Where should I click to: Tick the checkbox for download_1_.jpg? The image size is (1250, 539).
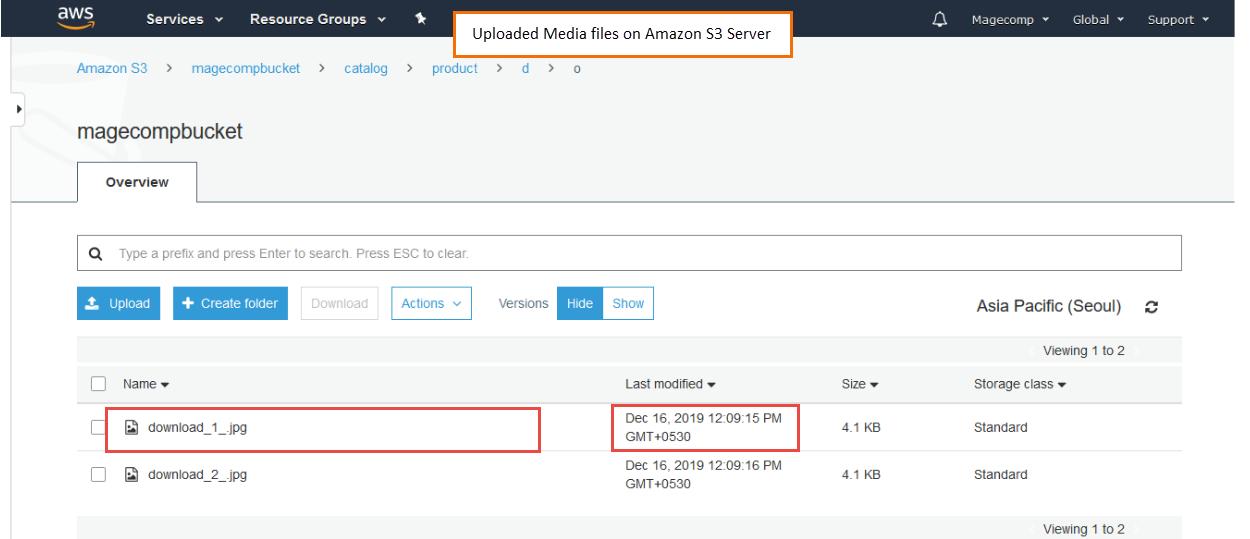tap(98, 428)
